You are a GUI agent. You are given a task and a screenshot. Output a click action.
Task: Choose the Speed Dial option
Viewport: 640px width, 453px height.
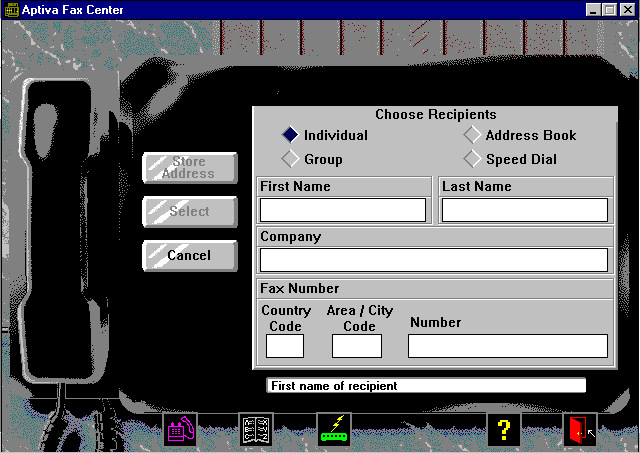tap(473, 159)
